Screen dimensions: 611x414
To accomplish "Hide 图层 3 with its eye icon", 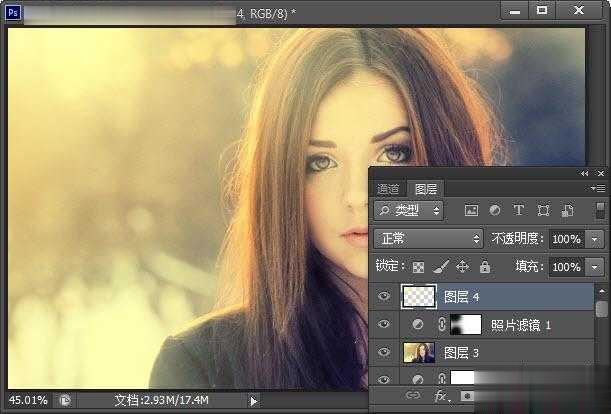I will [x=384, y=352].
